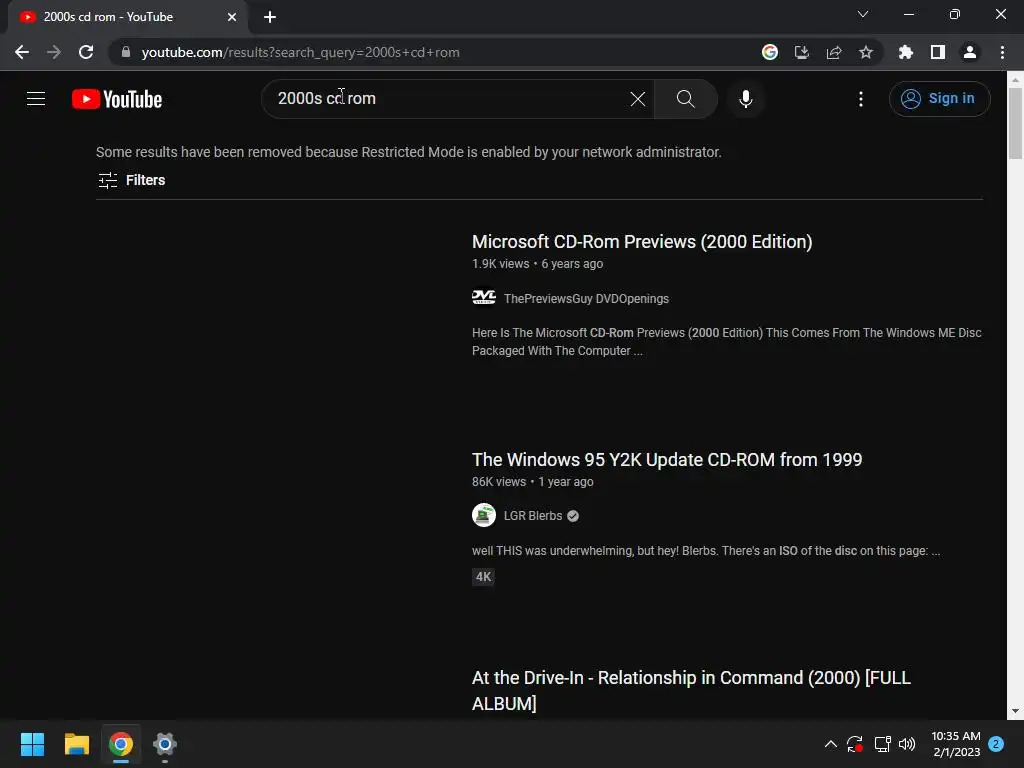The height and width of the screenshot is (768, 1024).
Task: Click the '1.9K views • 6 years ago' text
Action: tap(537, 264)
